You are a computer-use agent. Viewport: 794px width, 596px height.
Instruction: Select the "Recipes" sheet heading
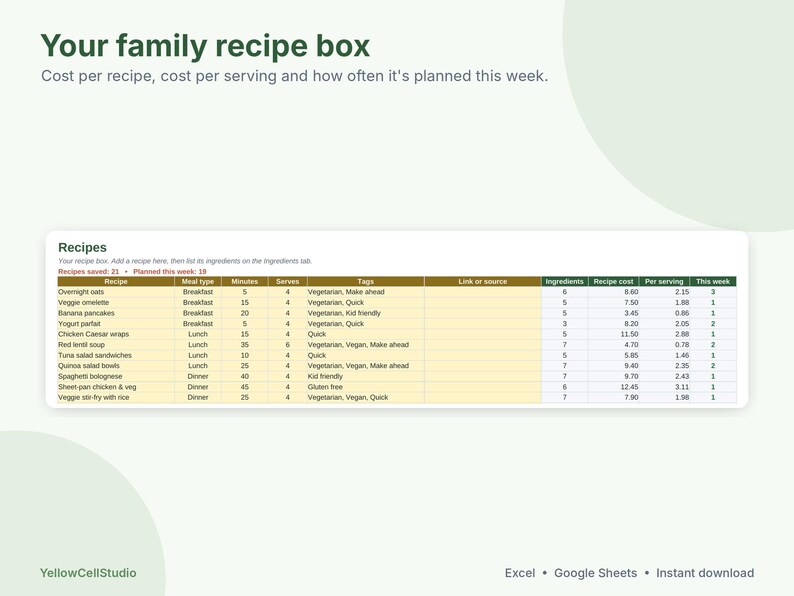(x=83, y=247)
